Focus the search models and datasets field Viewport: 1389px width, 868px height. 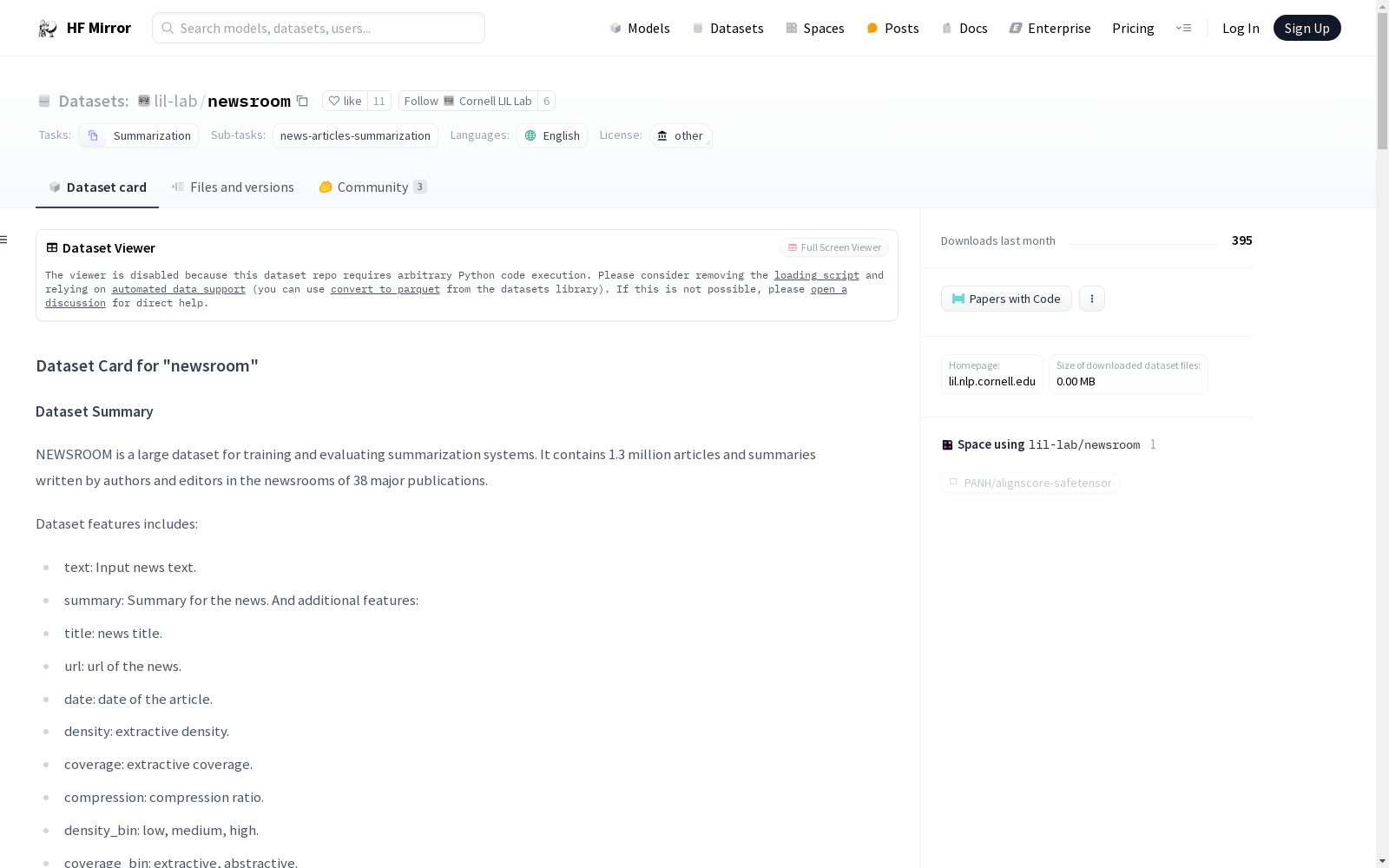[x=319, y=28]
